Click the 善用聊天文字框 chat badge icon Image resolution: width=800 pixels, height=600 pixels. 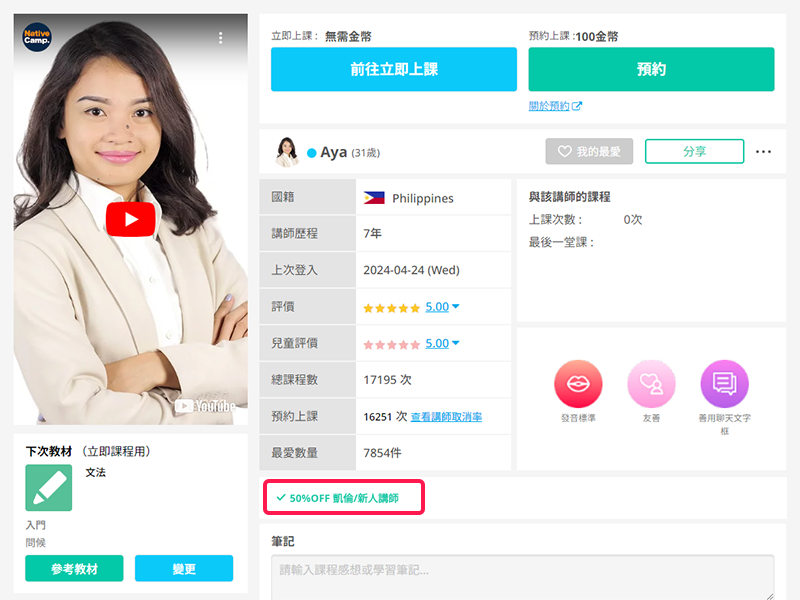tap(724, 384)
